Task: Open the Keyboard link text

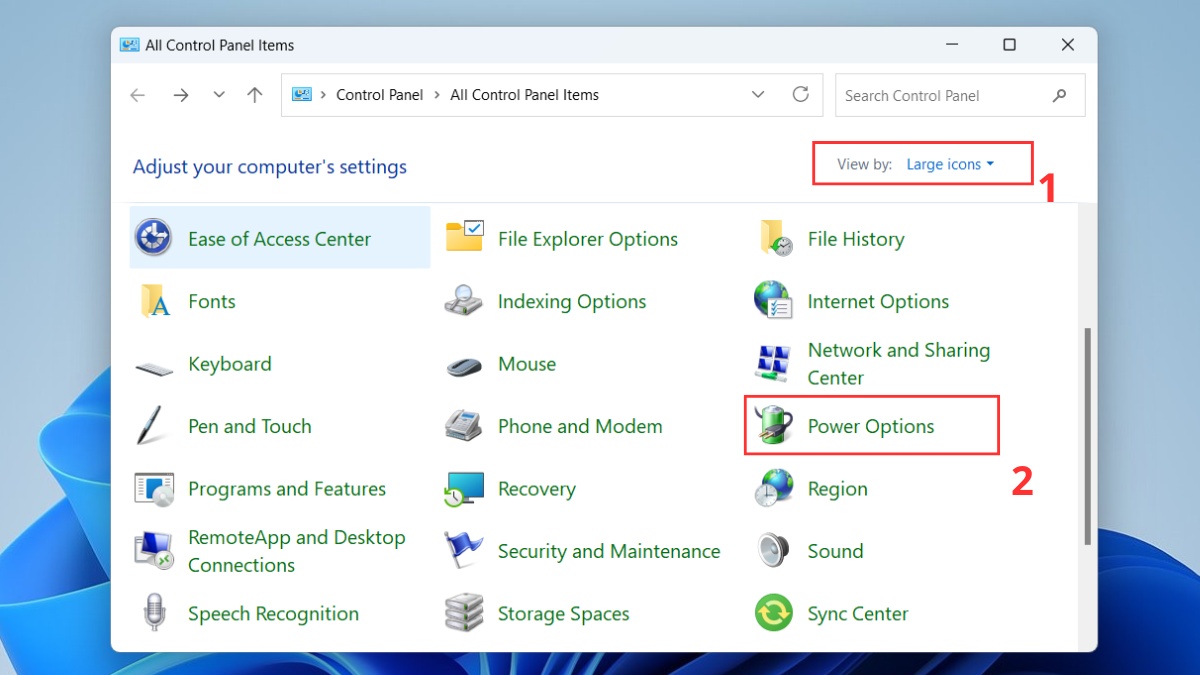Action: (x=230, y=364)
